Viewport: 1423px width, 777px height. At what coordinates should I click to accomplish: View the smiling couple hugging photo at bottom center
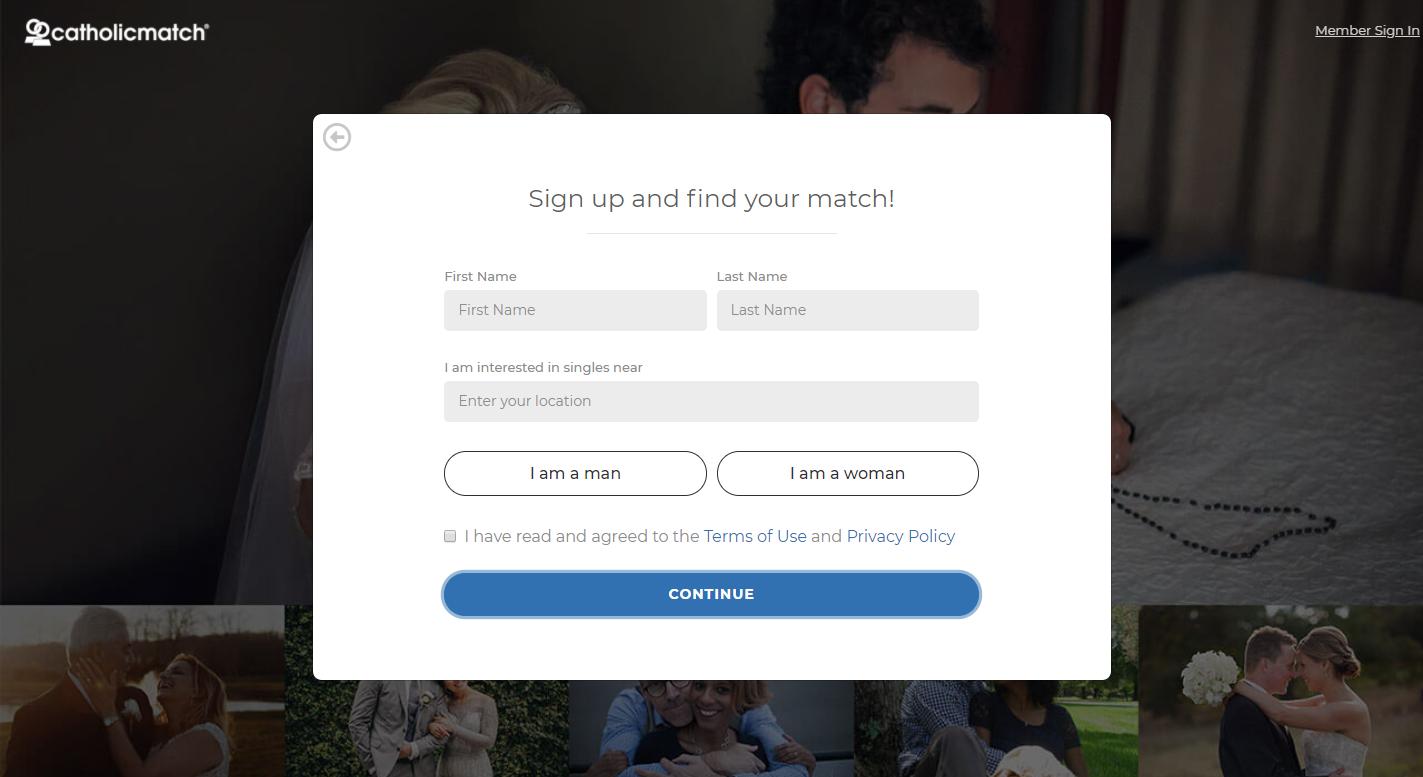pos(711,728)
